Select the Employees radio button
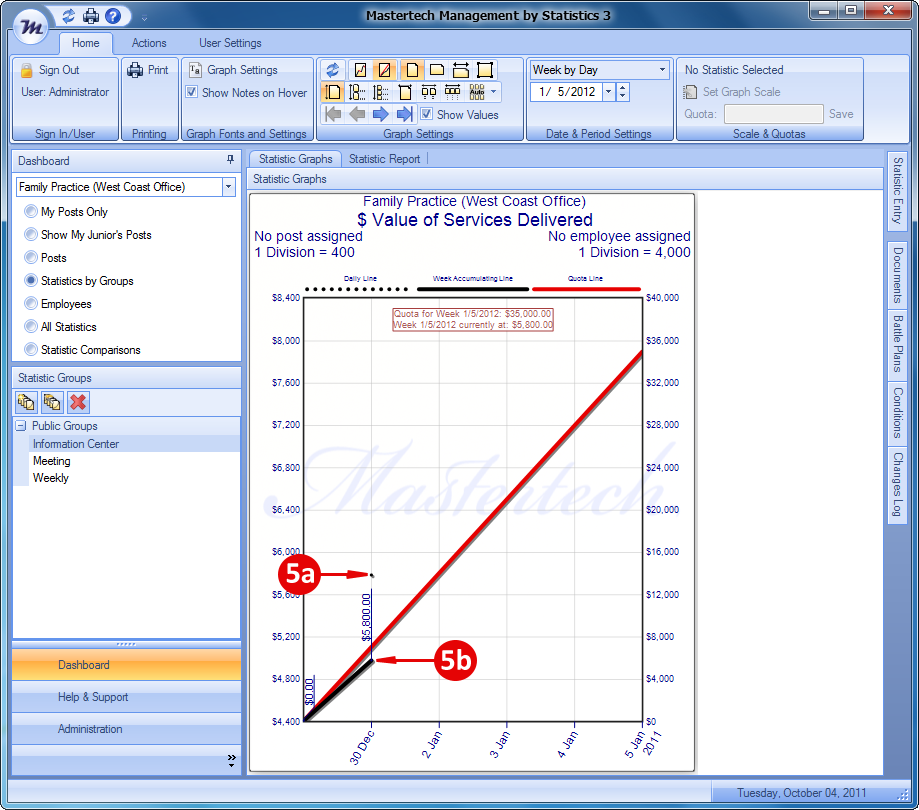The width and height of the screenshot is (919, 810). pyautogui.click(x=30, y=304)
